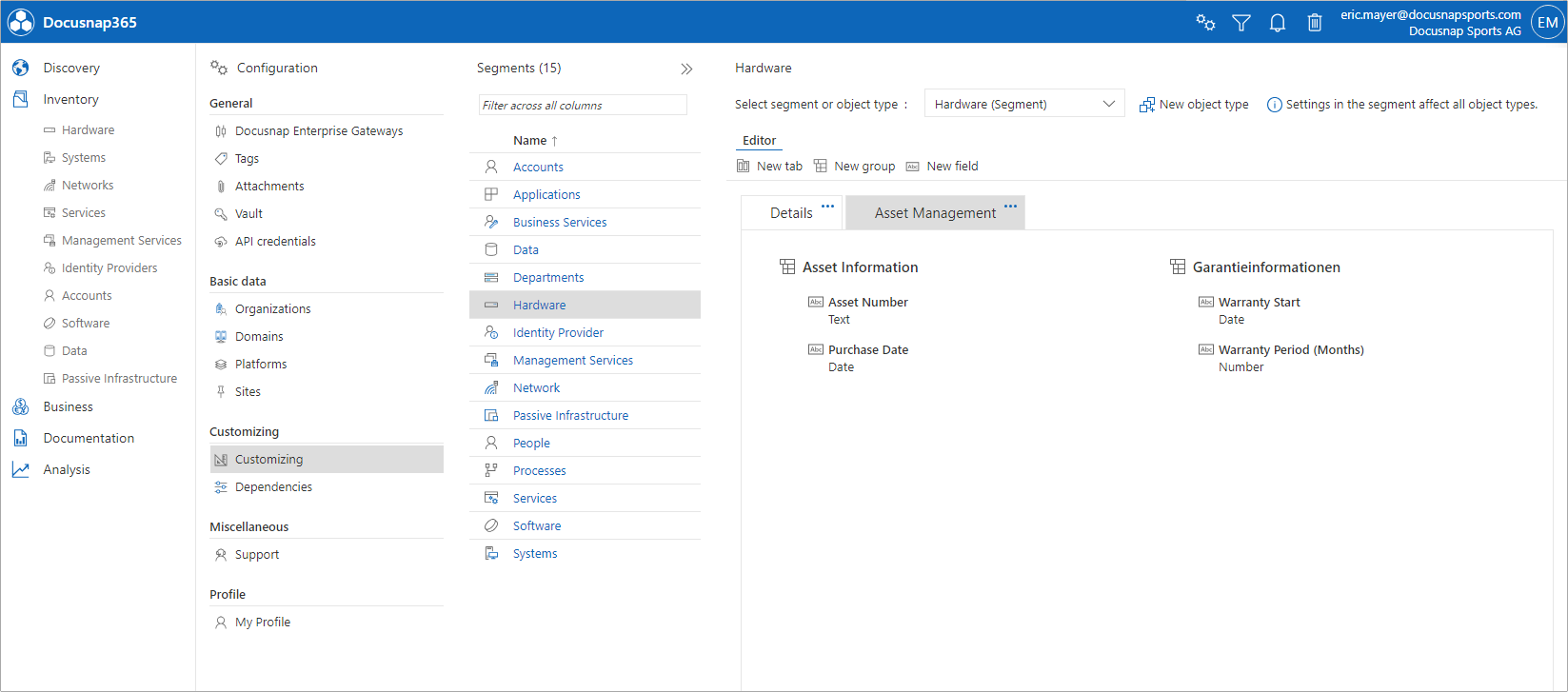Click the New group icon in editor
This screenshot has height=692, width=1568.
(821, 166)
